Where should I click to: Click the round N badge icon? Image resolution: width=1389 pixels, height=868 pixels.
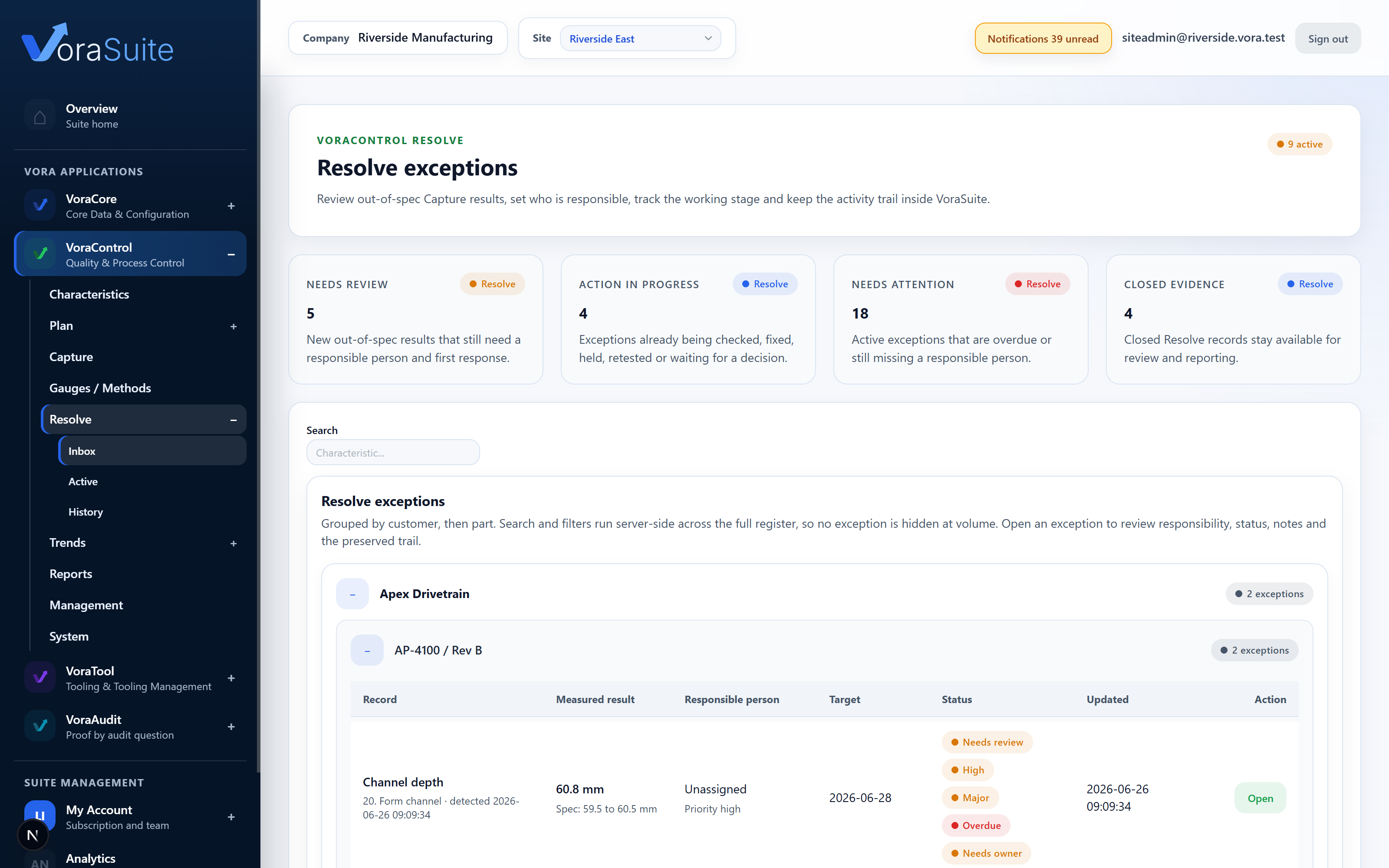(x=33, y=835)
